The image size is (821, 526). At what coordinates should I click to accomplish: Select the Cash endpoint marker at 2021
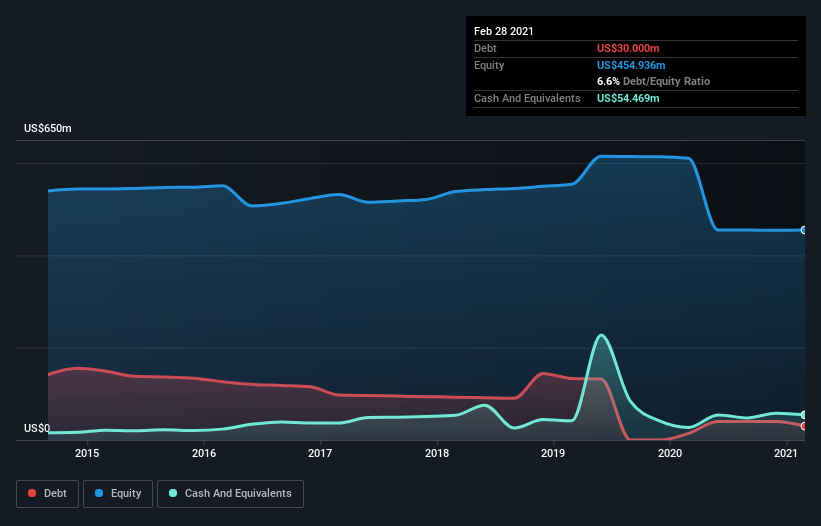(804, 415)
